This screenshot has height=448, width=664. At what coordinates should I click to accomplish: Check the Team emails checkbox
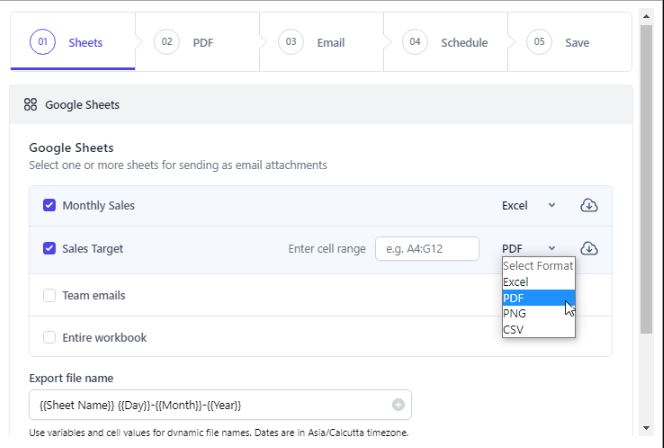(49, 295)
